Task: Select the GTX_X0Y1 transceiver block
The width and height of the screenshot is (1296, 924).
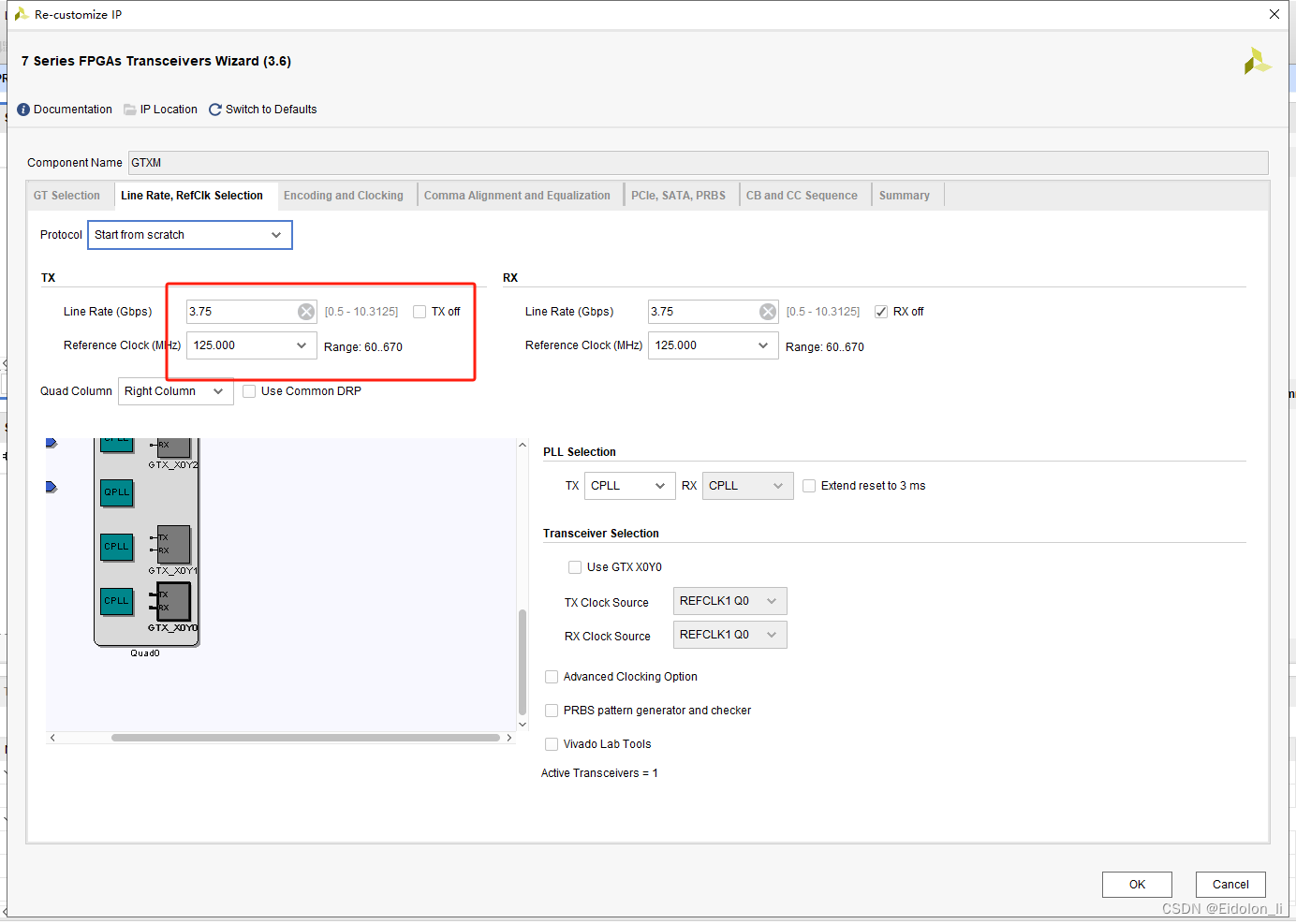Action: pos(174,544)
